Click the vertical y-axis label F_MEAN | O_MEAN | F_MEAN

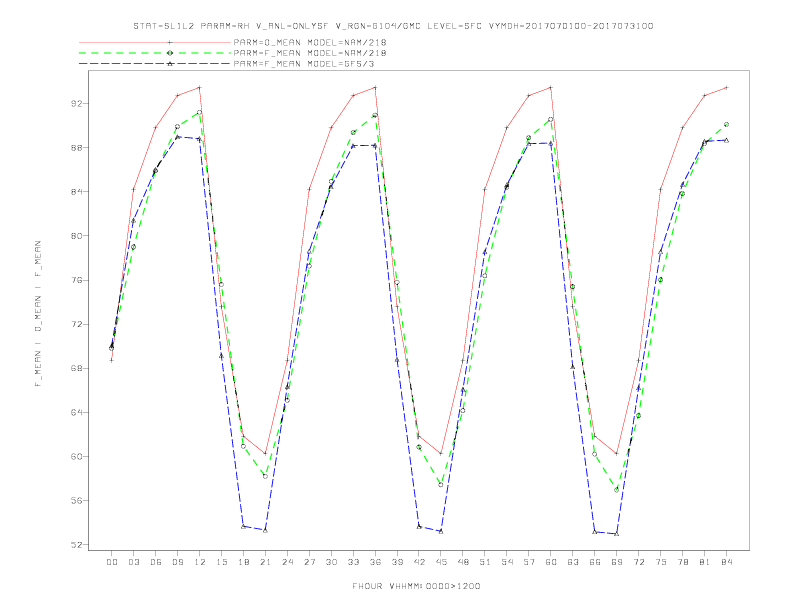click(x=38, y=314)
